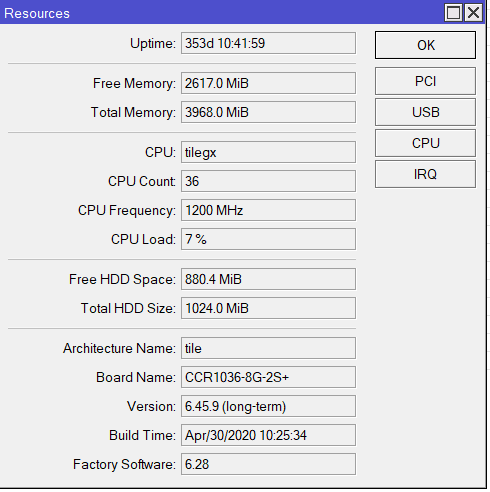Screen dimensions: 490x492
Task: Click the CPU Load field showing 7 %
Action: point(268,239)
